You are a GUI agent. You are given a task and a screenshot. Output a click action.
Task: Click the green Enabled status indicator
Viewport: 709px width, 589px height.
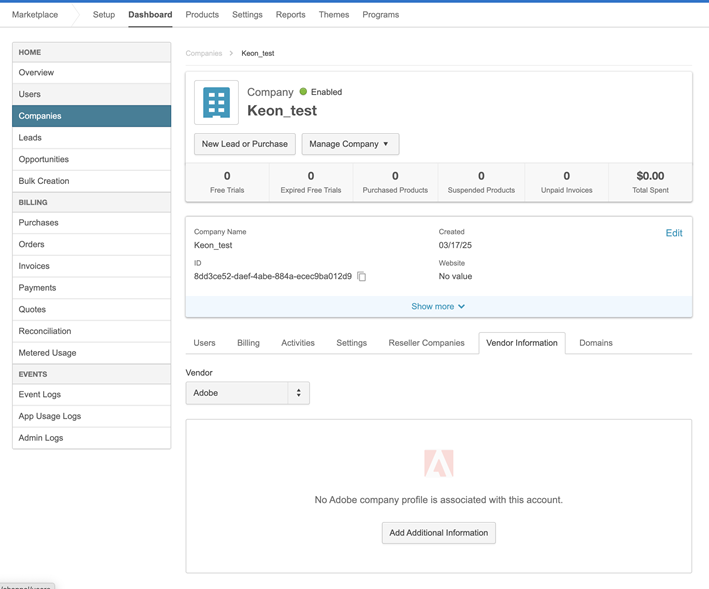coord(304,92)
